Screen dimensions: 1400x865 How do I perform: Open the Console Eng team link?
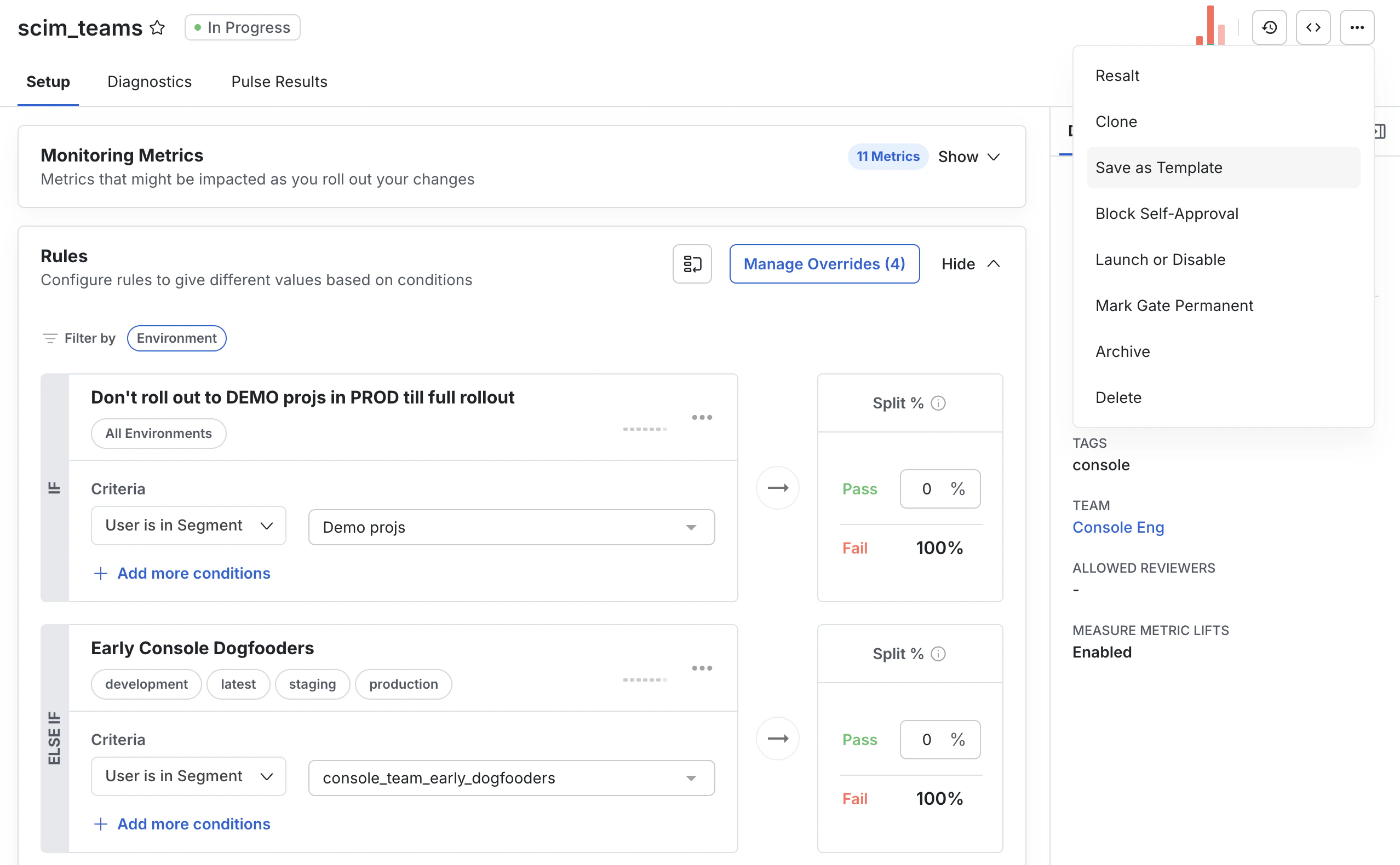point(1118,527)
